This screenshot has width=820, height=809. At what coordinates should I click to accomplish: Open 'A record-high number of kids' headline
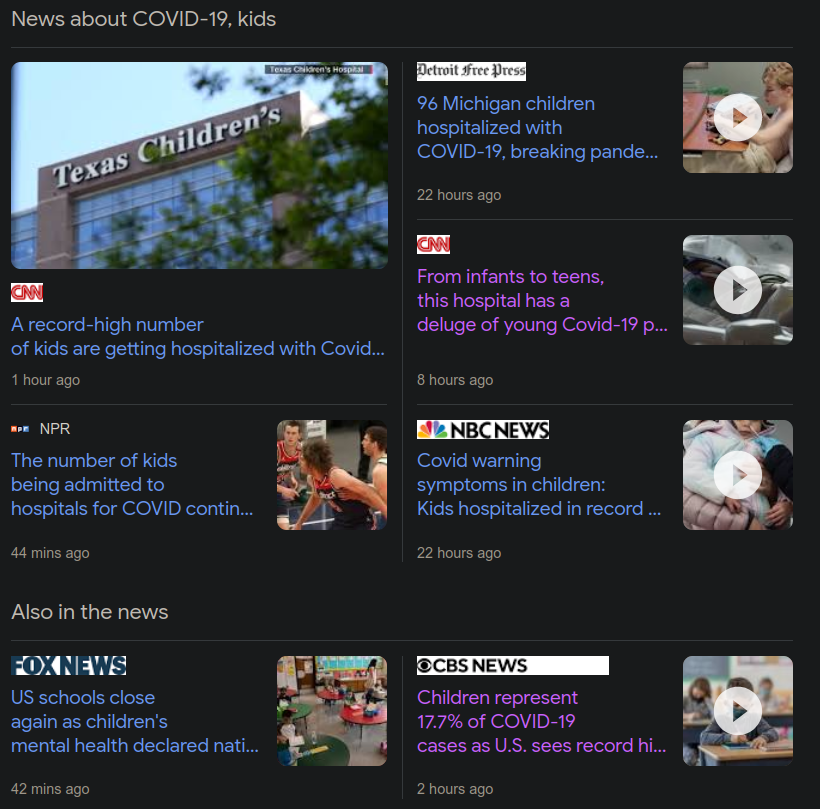pyautogui.click(x=198, y=336)
